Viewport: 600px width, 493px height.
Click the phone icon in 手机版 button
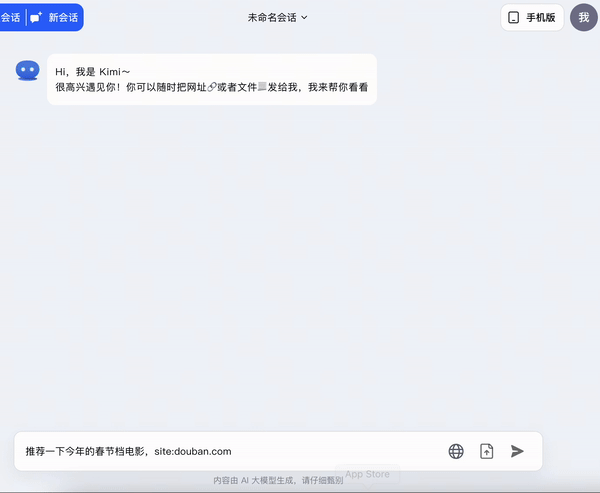pyautogui.click(x=514, y=18)
